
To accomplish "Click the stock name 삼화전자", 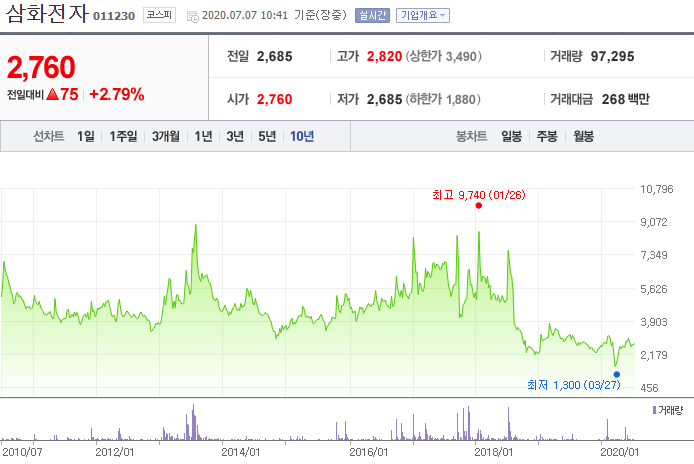I will (x=47, y=14).
